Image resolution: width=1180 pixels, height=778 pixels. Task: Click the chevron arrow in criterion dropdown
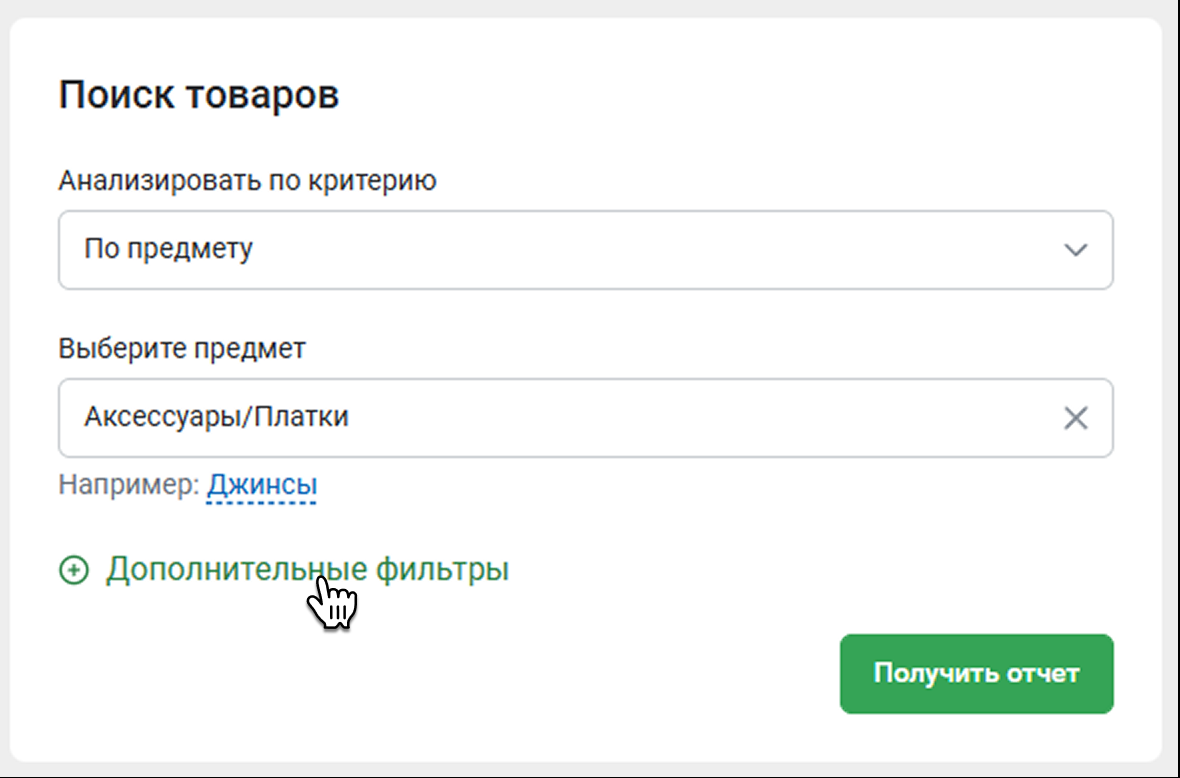(x=1075, y=250)
